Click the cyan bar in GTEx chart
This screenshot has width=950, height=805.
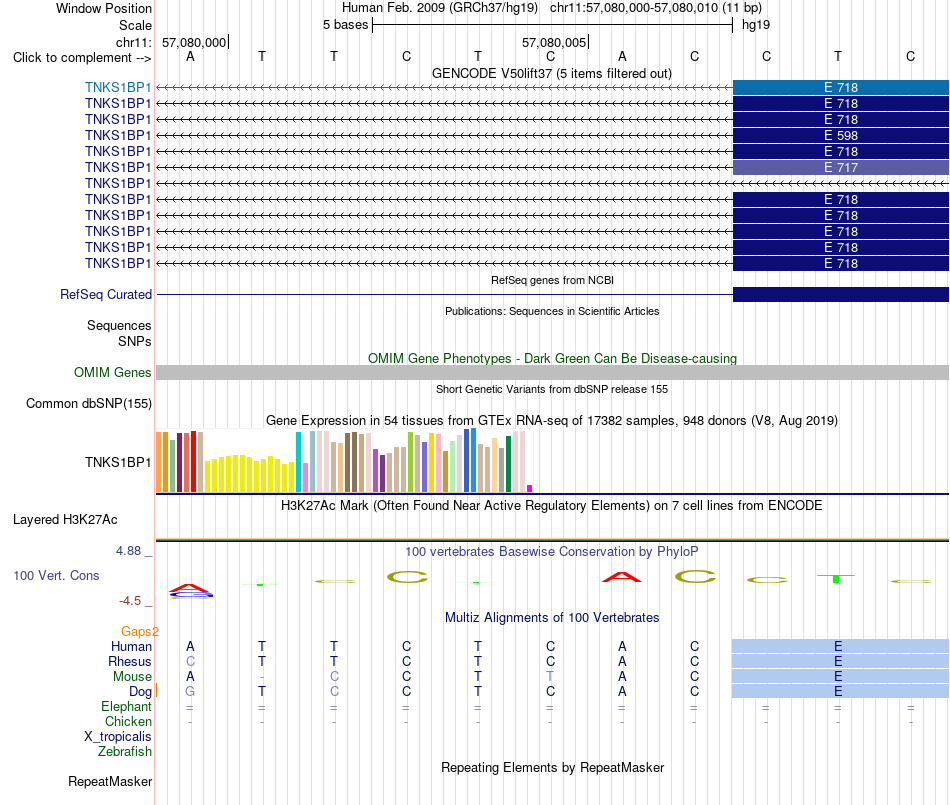298,462
